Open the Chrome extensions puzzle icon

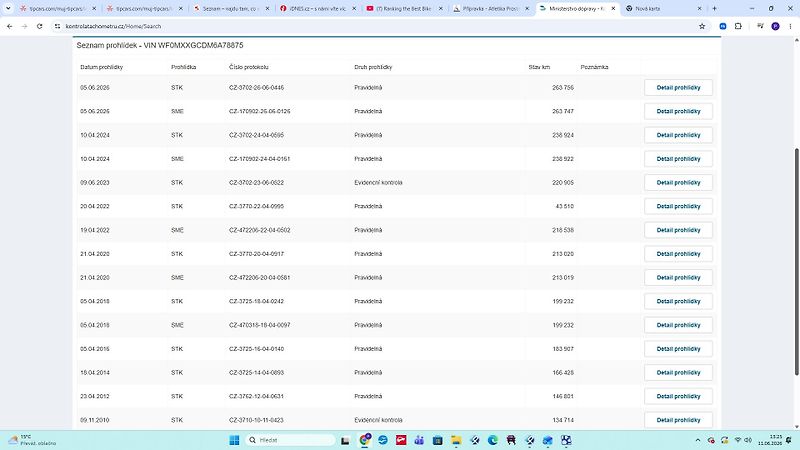click(x=738, y=26)
